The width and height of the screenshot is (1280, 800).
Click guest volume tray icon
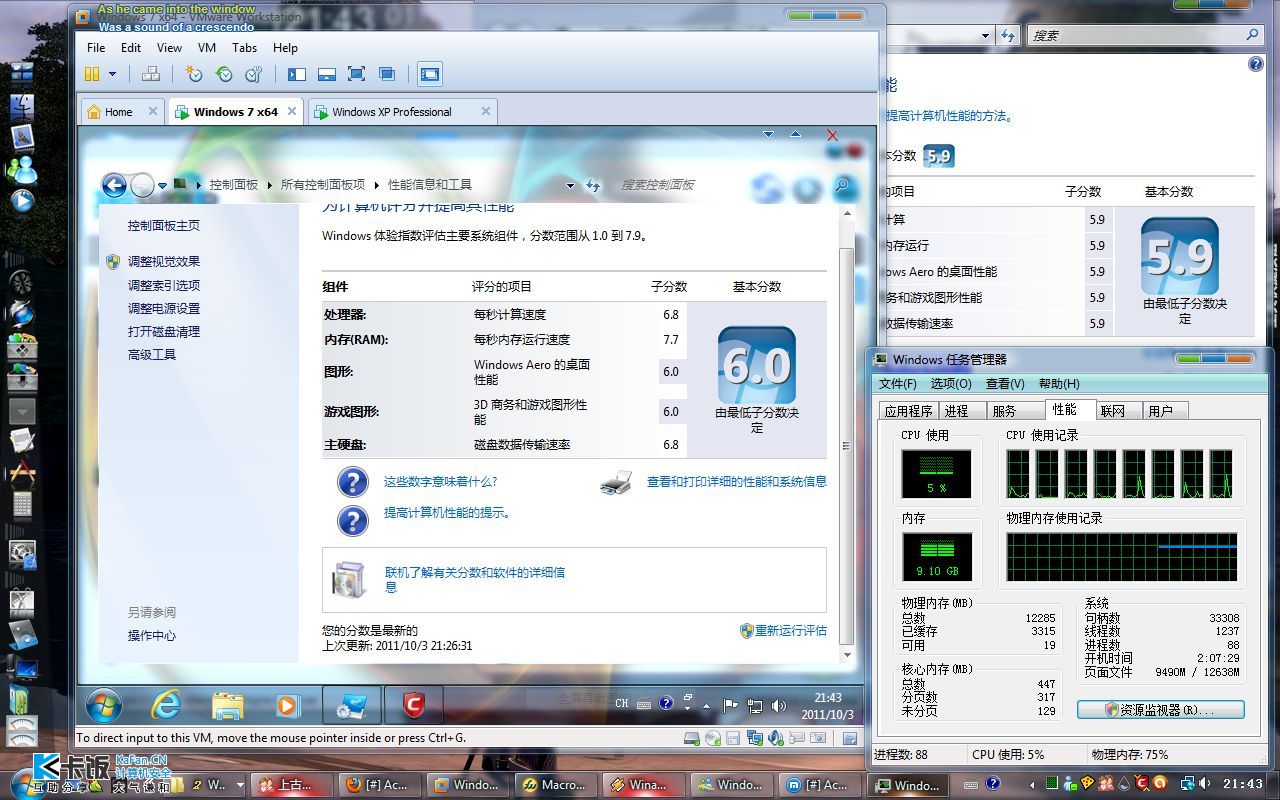(778, 706)
